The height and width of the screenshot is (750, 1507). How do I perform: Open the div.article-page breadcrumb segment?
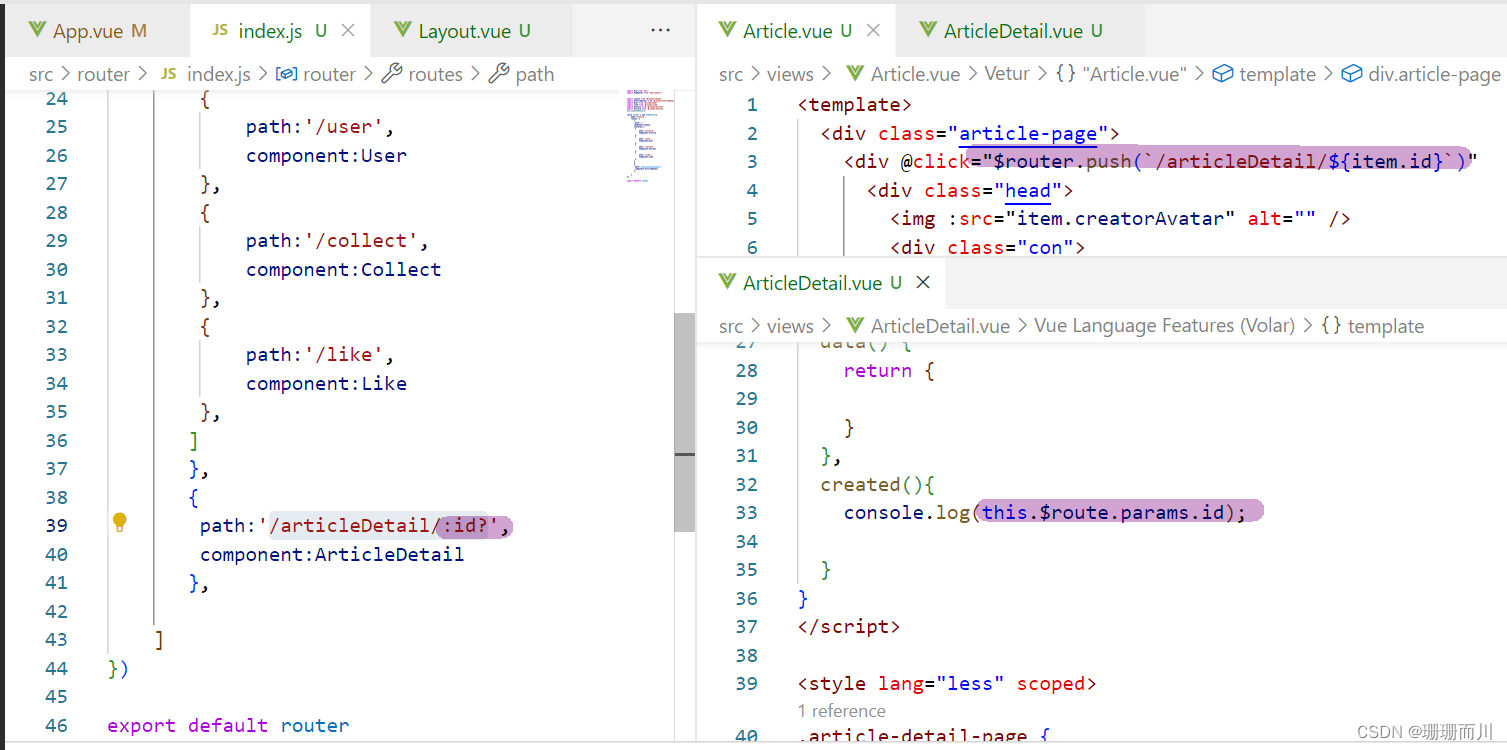point(1434,74)
